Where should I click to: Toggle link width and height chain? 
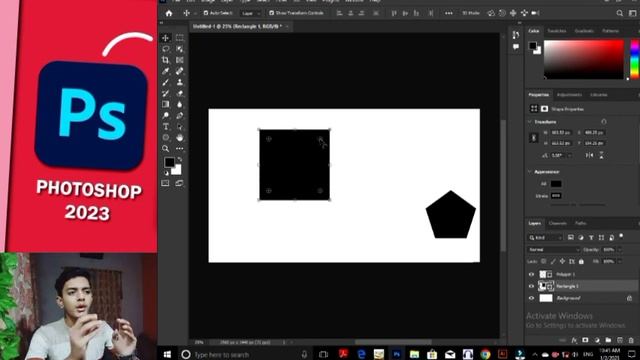coord(533,138)
